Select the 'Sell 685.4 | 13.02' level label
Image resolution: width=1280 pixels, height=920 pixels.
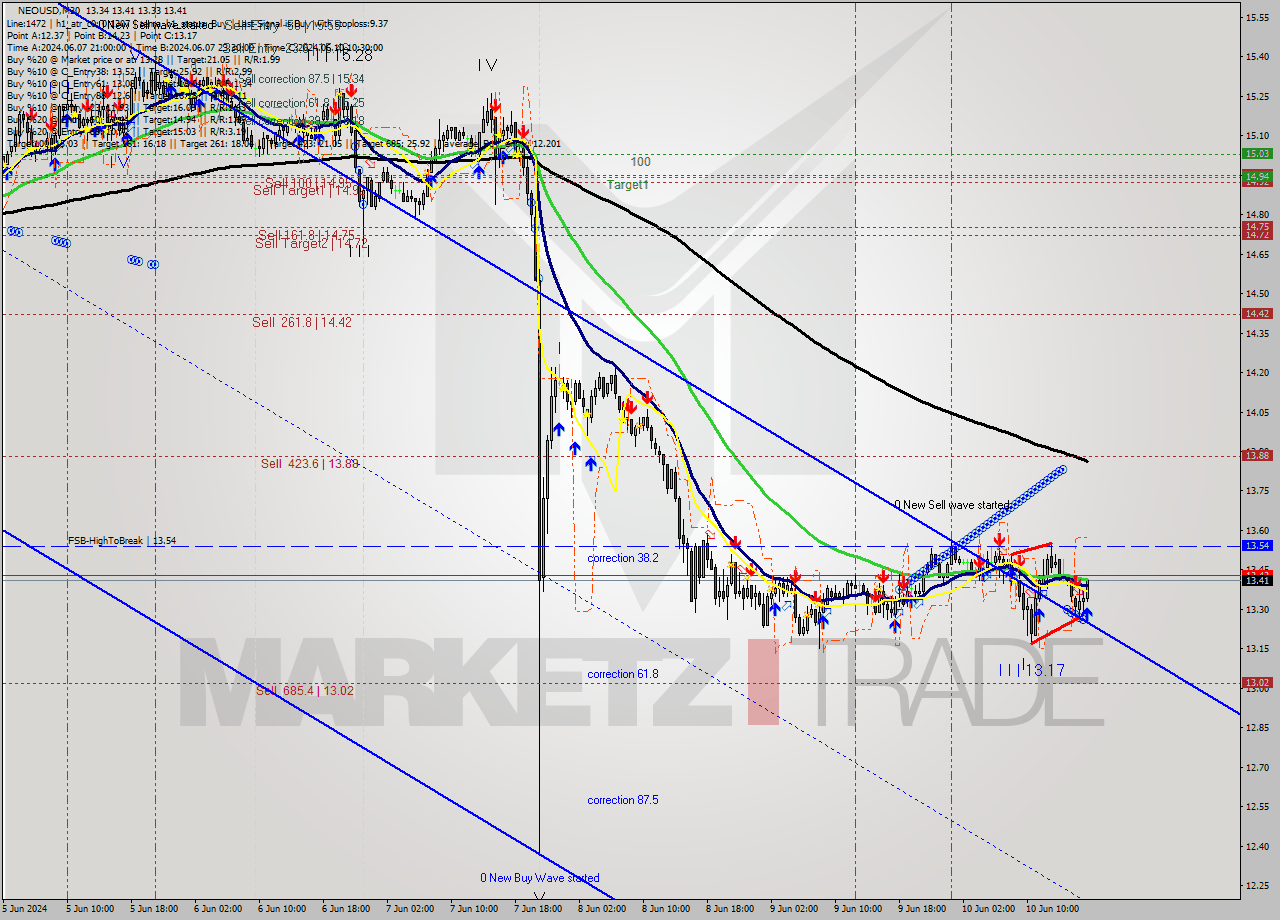(x=305, y=690)
